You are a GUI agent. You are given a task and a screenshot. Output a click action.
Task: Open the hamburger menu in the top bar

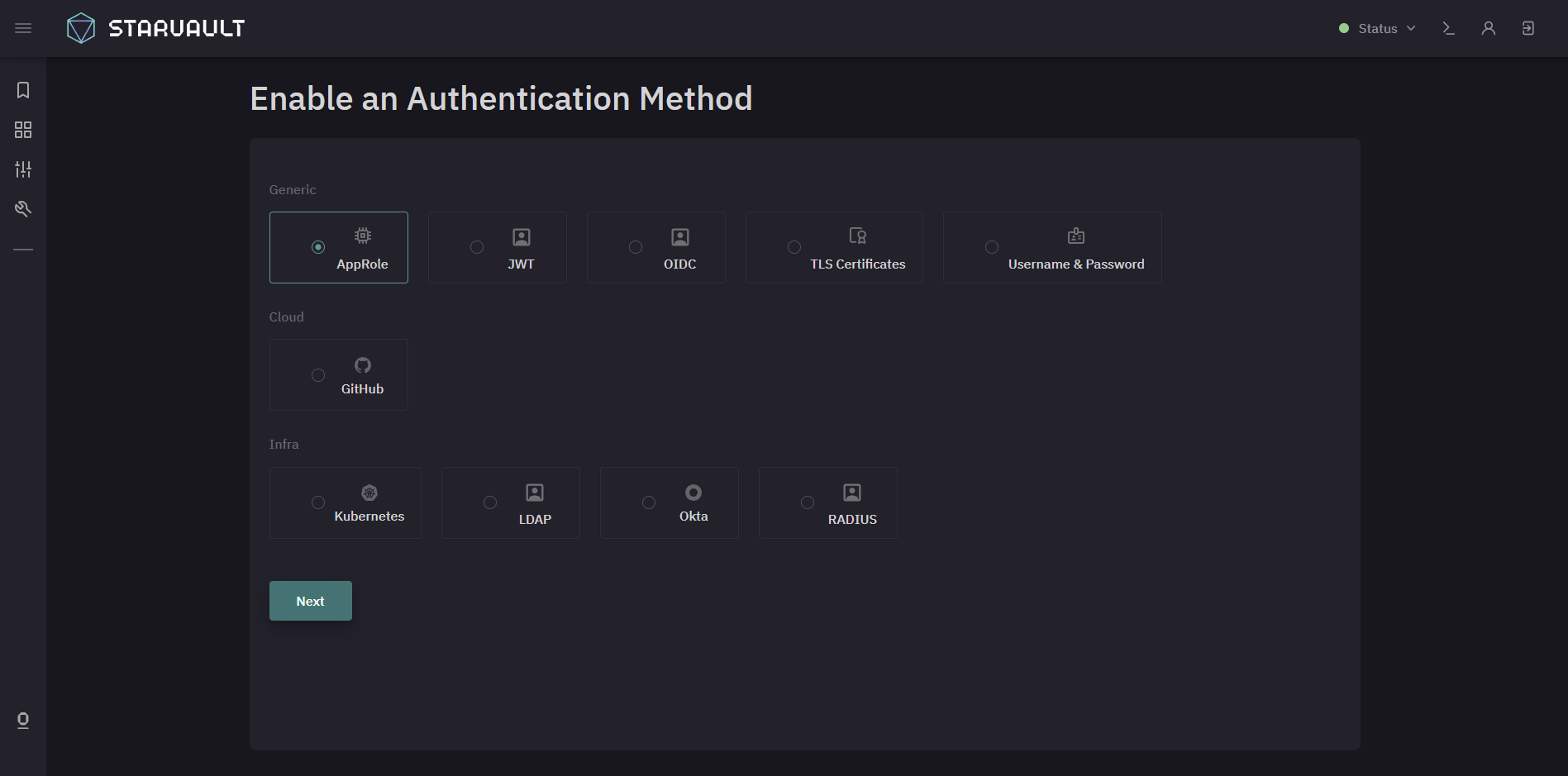click(x=23, y=28)
